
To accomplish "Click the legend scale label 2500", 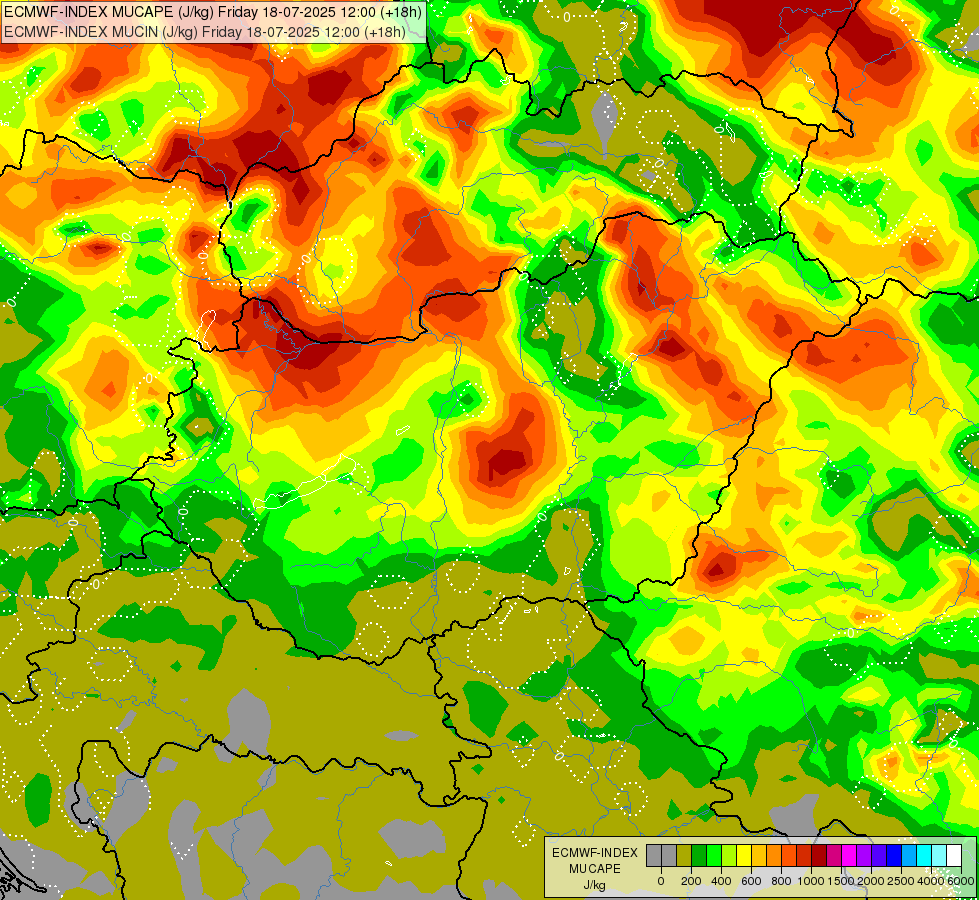I will [901, 881].
